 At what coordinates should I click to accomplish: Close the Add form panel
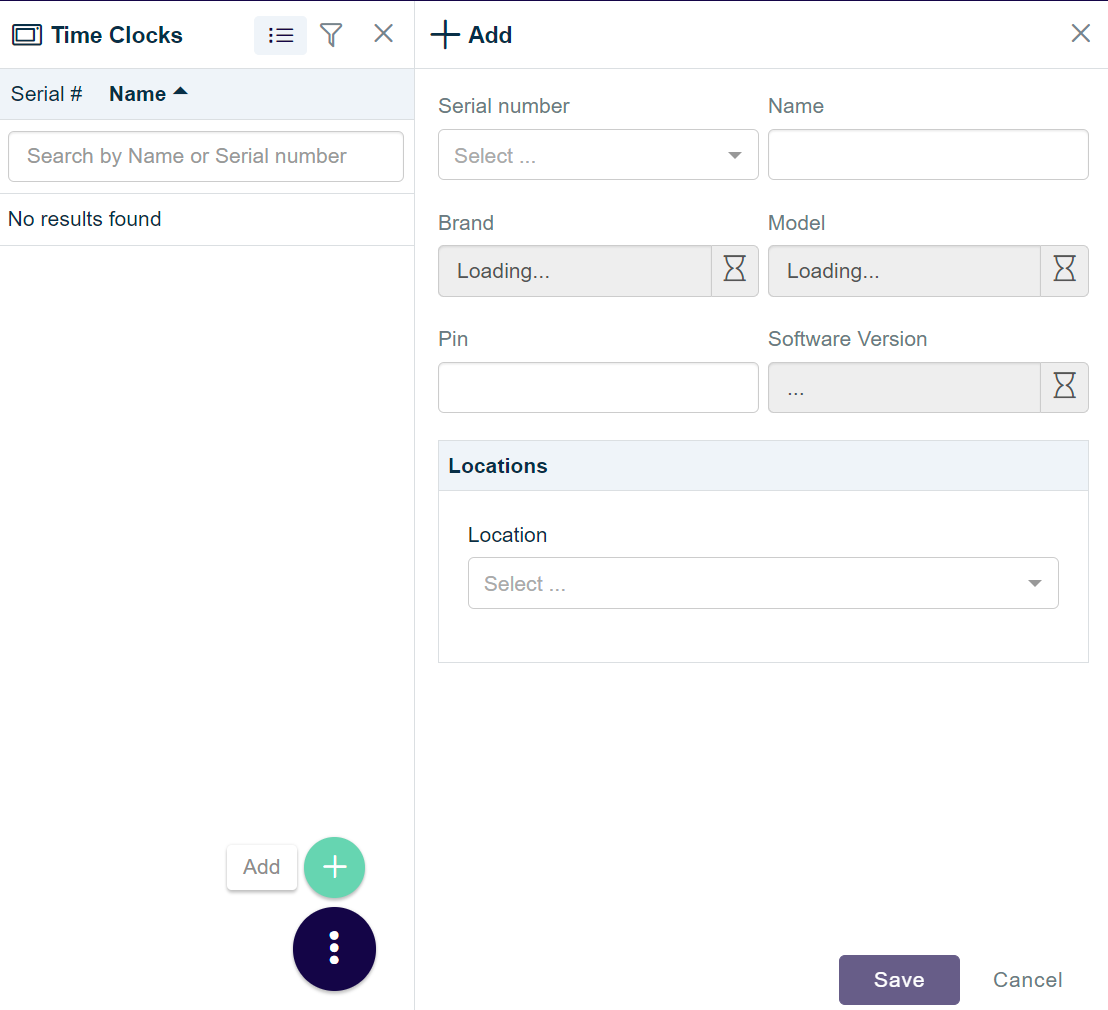(1080, 33)
